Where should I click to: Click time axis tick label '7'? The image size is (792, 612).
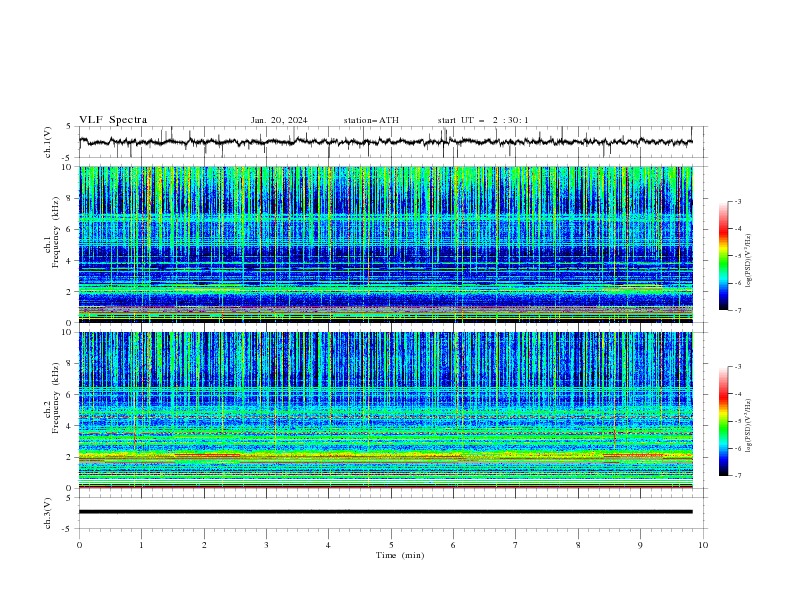click(x=516, y=545)
